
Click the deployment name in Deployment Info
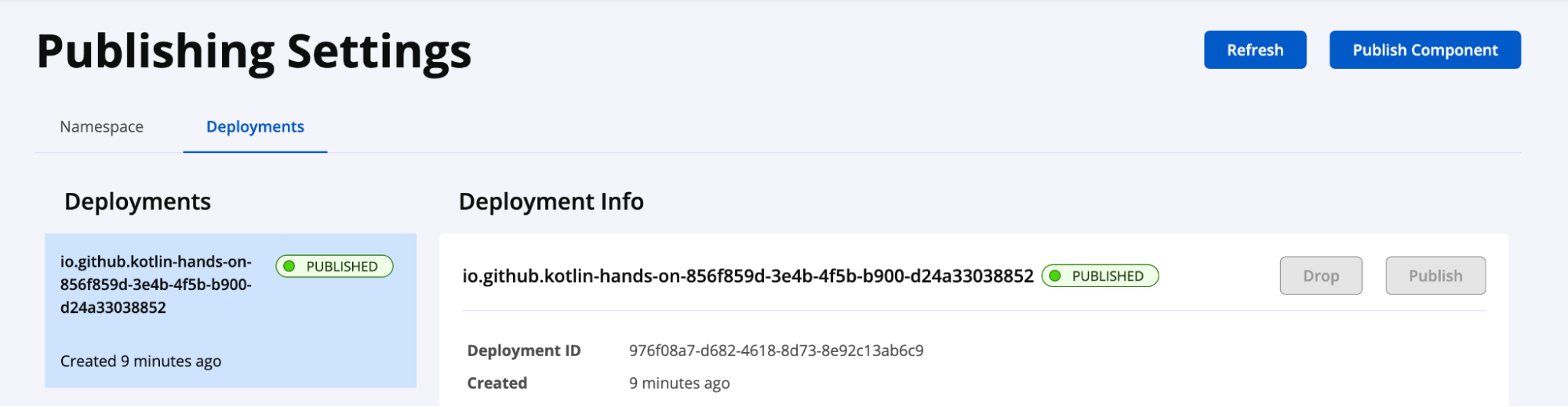click(x=748, y=276)
